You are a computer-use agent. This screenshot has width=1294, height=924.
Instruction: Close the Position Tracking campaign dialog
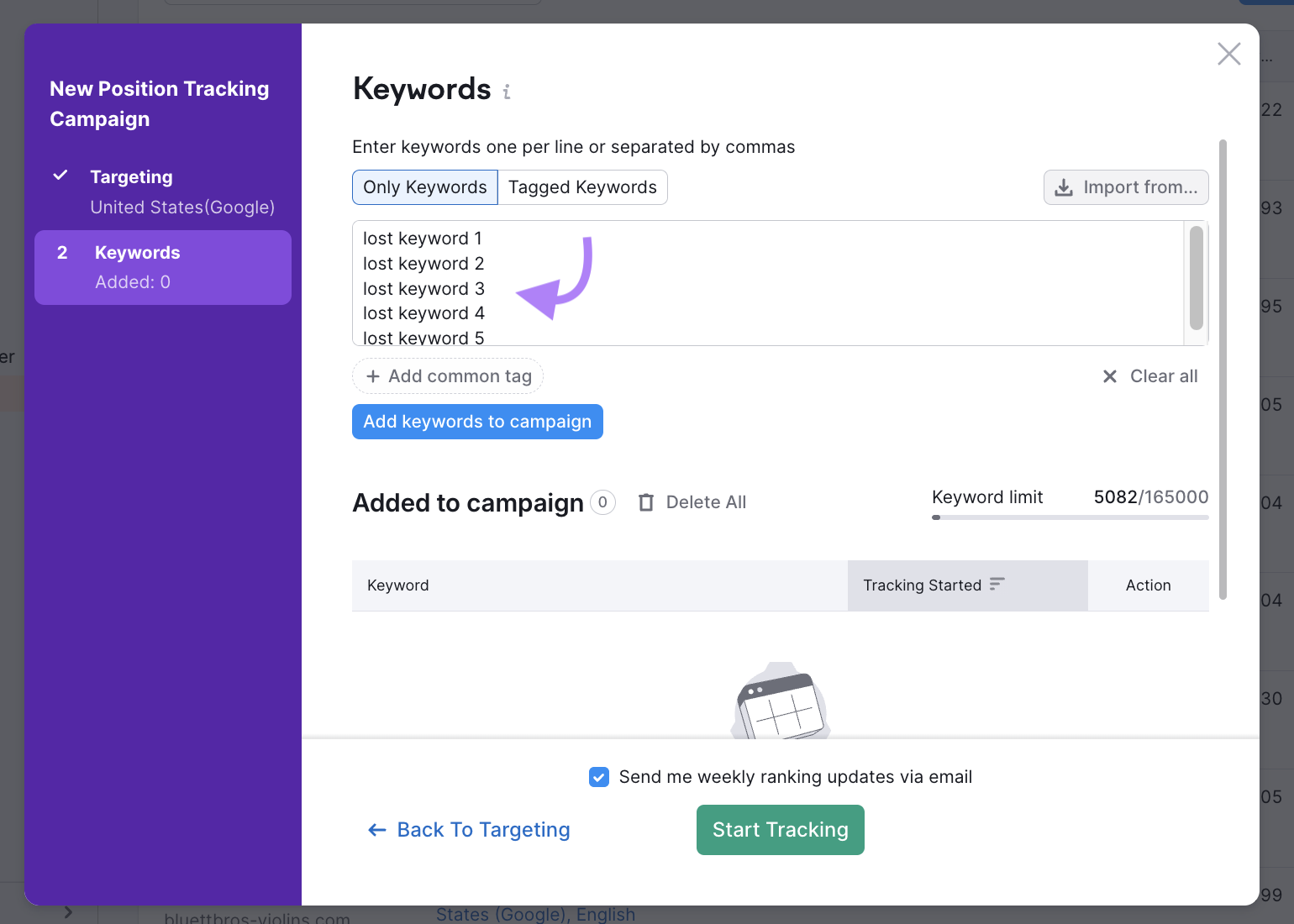click(x=1229, y=54)
